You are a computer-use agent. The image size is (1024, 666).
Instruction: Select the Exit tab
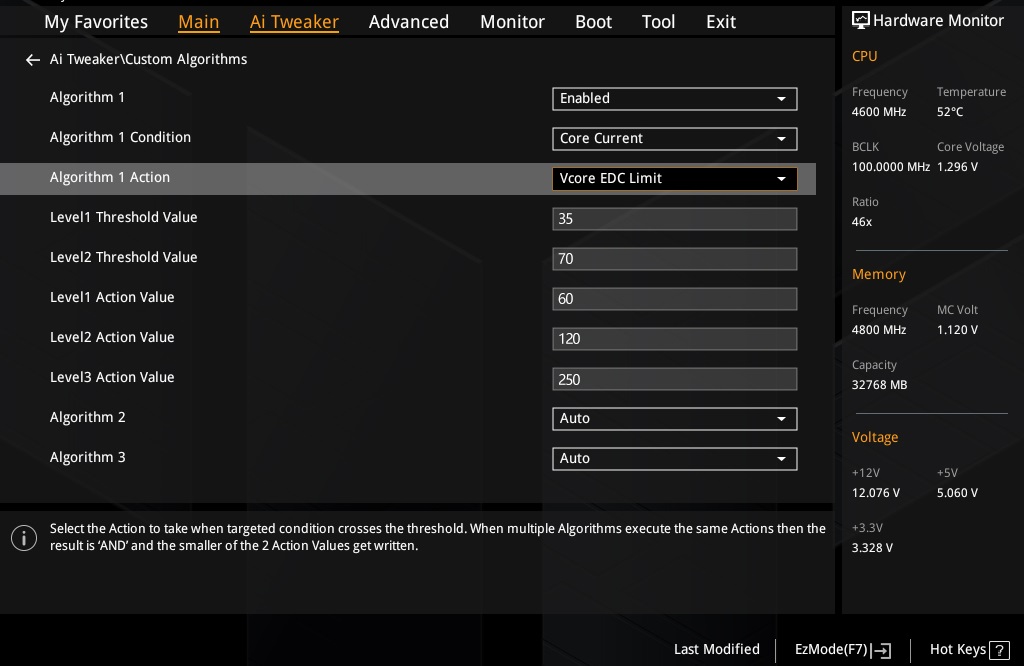tap(721, 22)
